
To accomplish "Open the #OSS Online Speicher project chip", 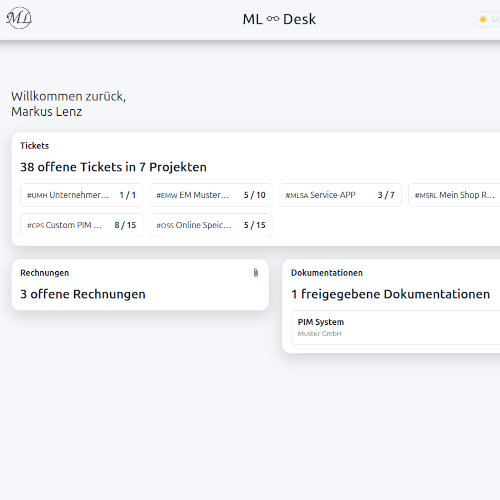I will click(211, 225).
